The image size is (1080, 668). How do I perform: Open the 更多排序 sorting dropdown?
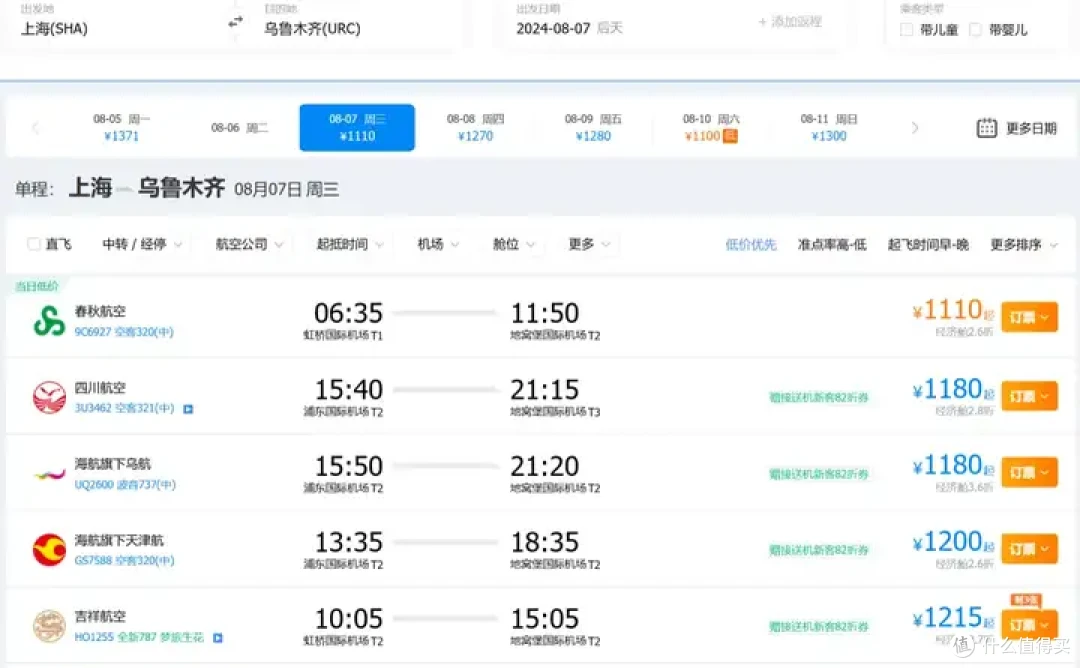pos(1024,244)
